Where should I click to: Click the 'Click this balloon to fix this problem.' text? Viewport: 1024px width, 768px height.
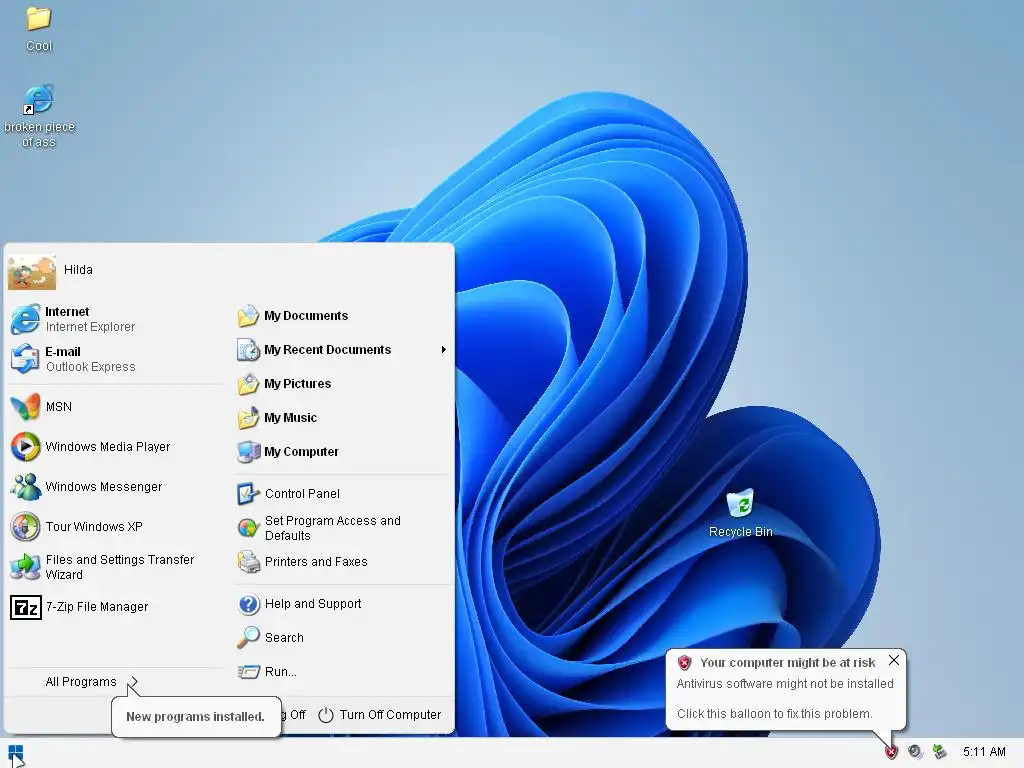coord(775,714)
